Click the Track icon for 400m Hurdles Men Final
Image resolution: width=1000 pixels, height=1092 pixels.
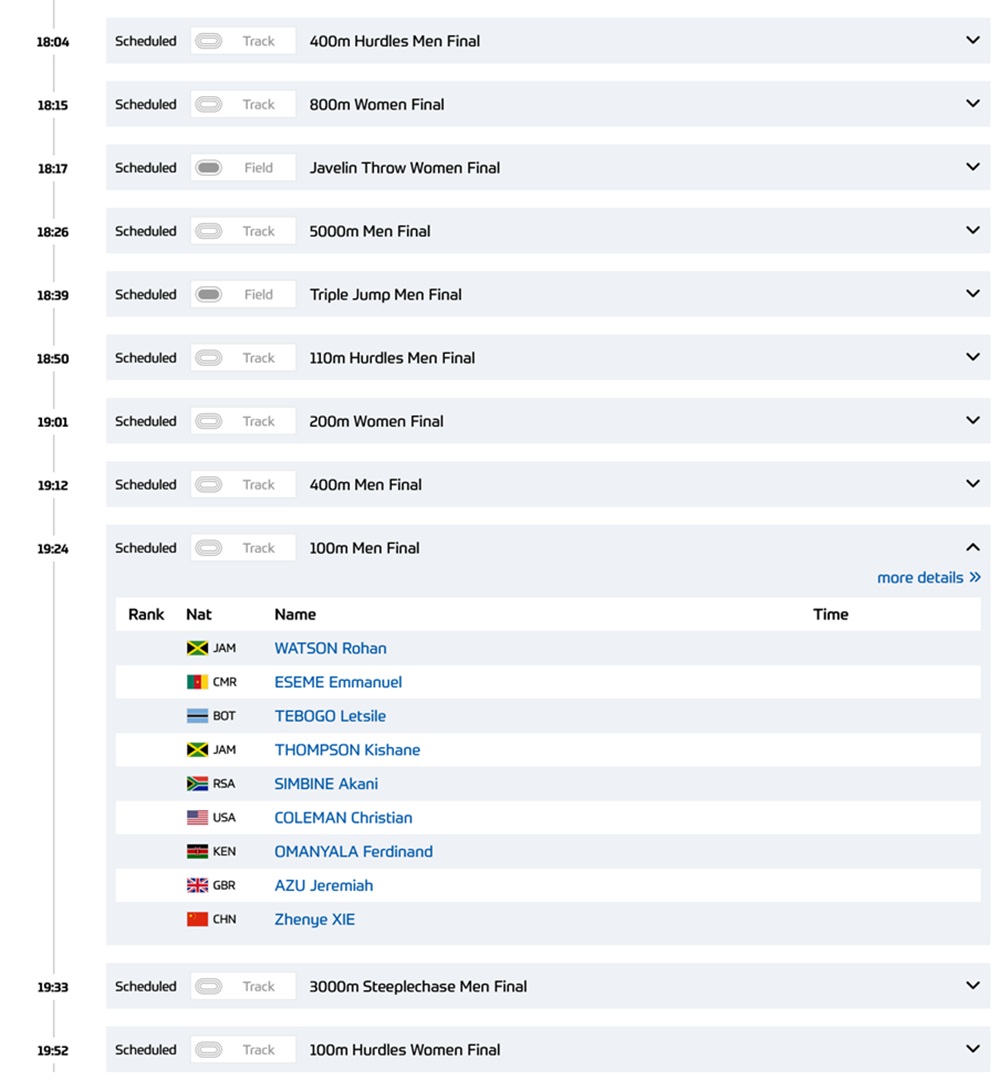208,41
